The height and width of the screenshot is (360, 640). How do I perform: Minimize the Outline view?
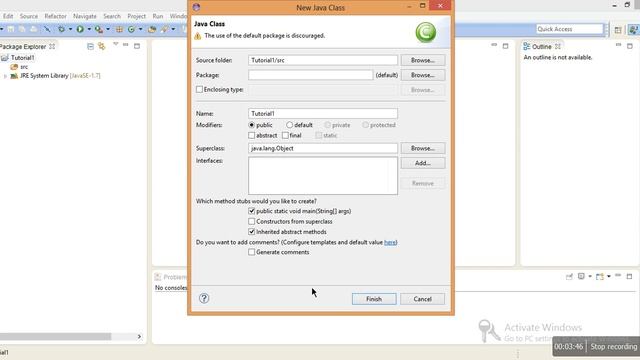[618, 44]
